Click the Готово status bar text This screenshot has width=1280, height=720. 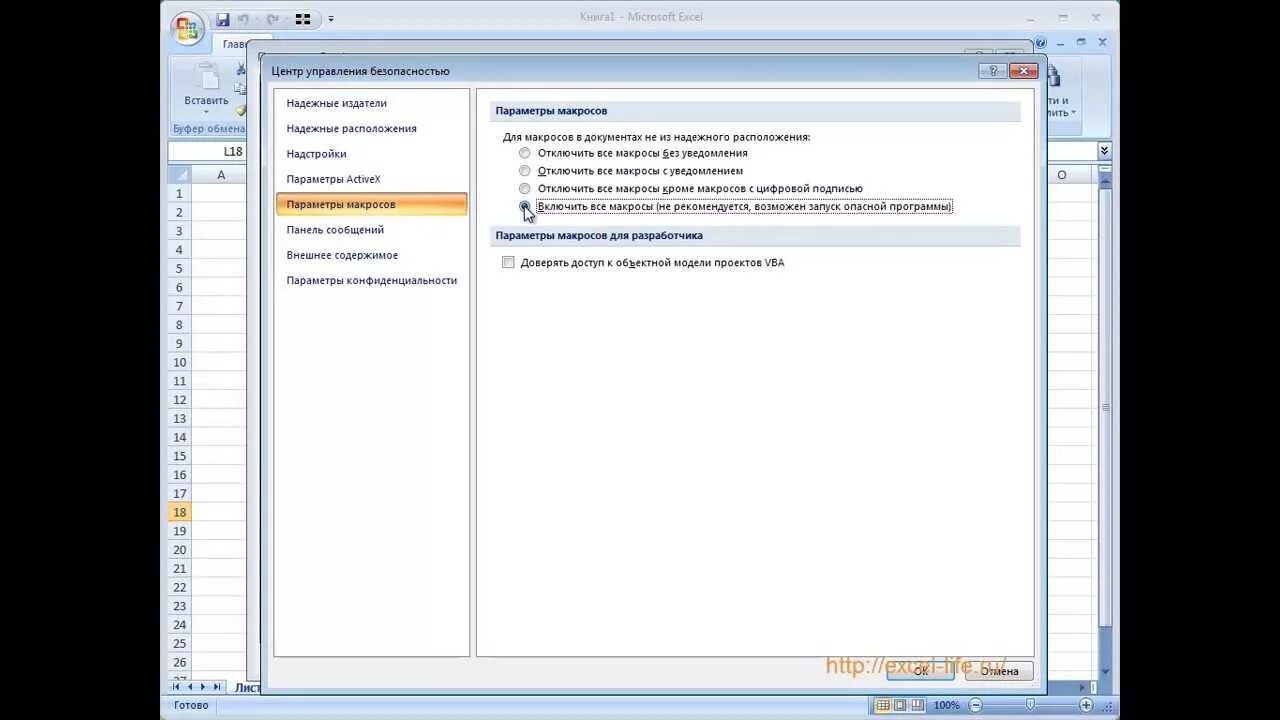point(191,705)
